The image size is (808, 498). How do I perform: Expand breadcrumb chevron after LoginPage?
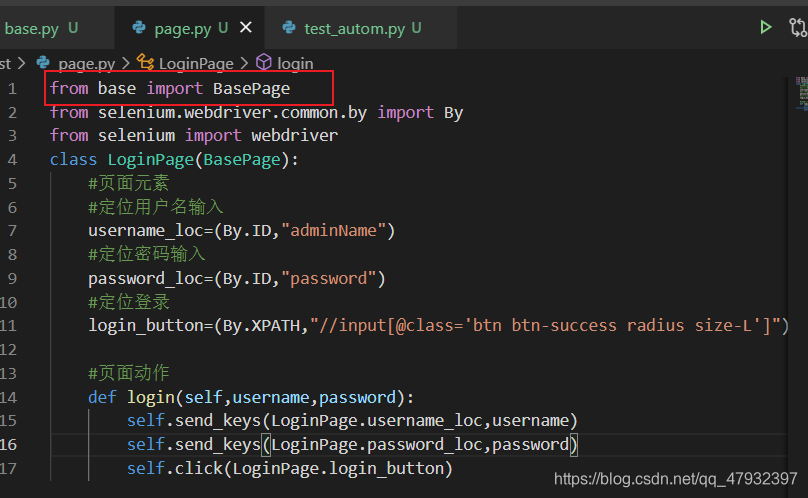(x=244, y=63)
